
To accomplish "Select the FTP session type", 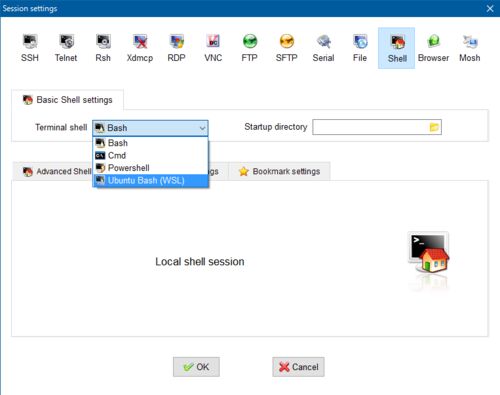I will (250, 48).
